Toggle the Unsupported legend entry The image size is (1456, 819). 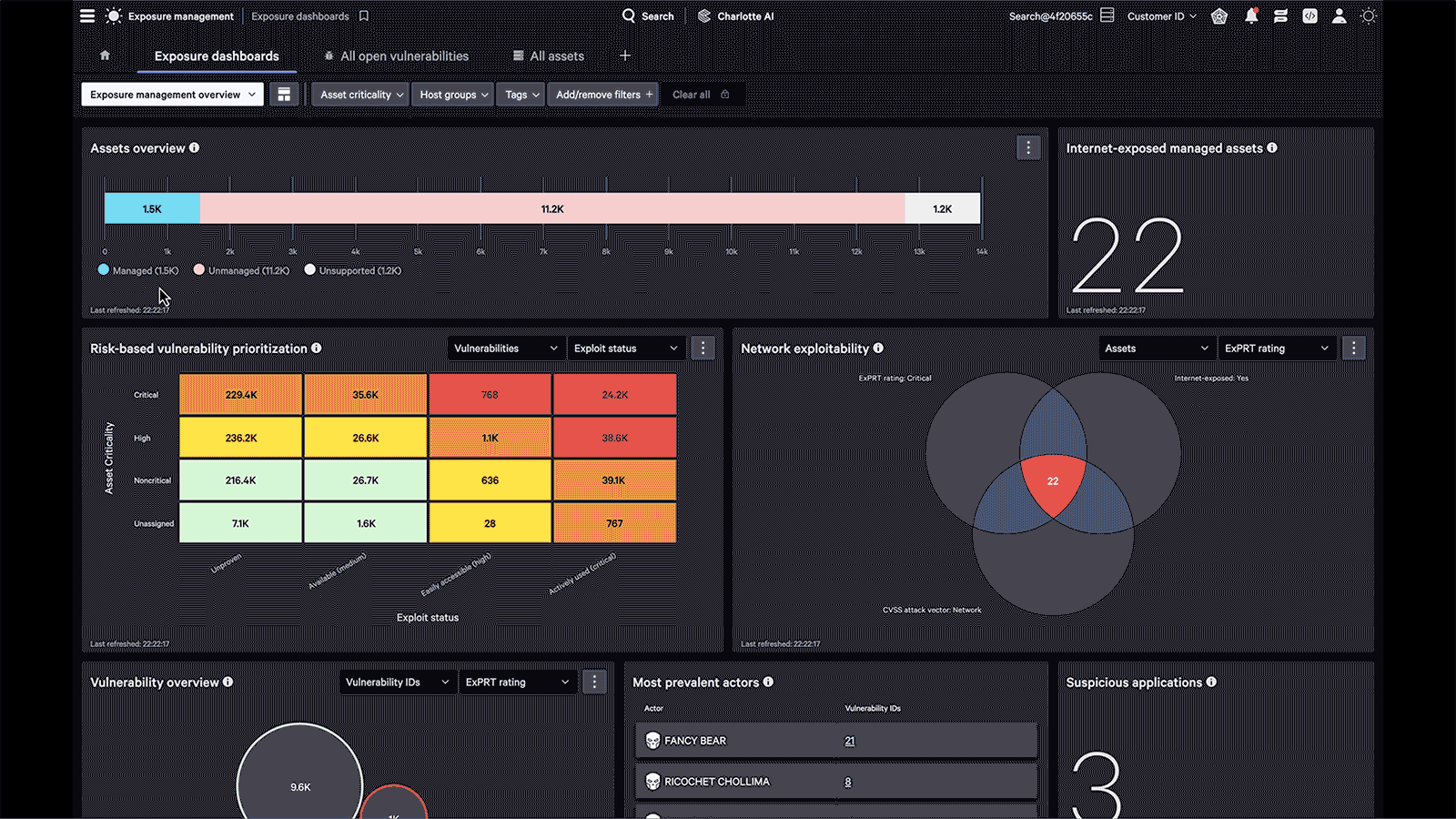coord(353,270)
